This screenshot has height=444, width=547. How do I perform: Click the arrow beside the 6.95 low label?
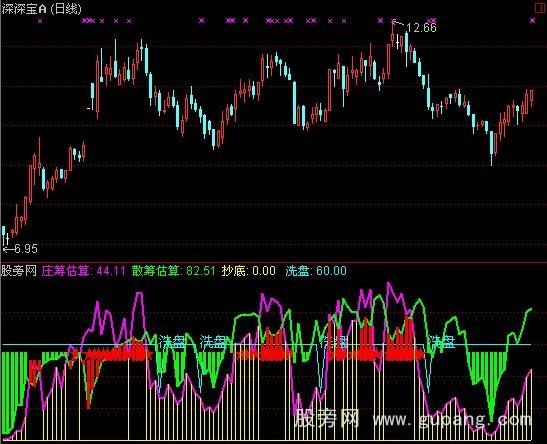pyautogui.click(x=8, y=249)
